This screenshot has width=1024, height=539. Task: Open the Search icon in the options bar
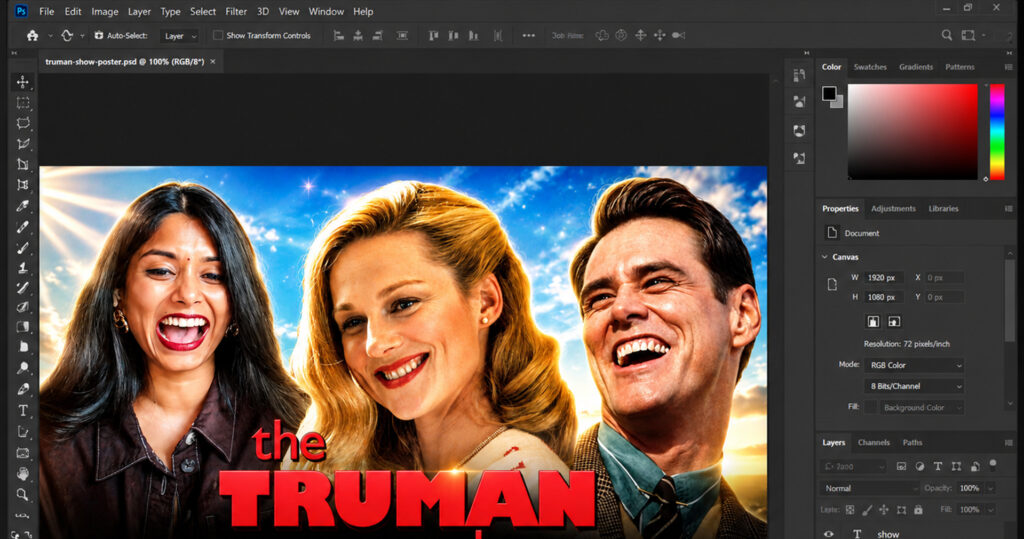[946, 35]
